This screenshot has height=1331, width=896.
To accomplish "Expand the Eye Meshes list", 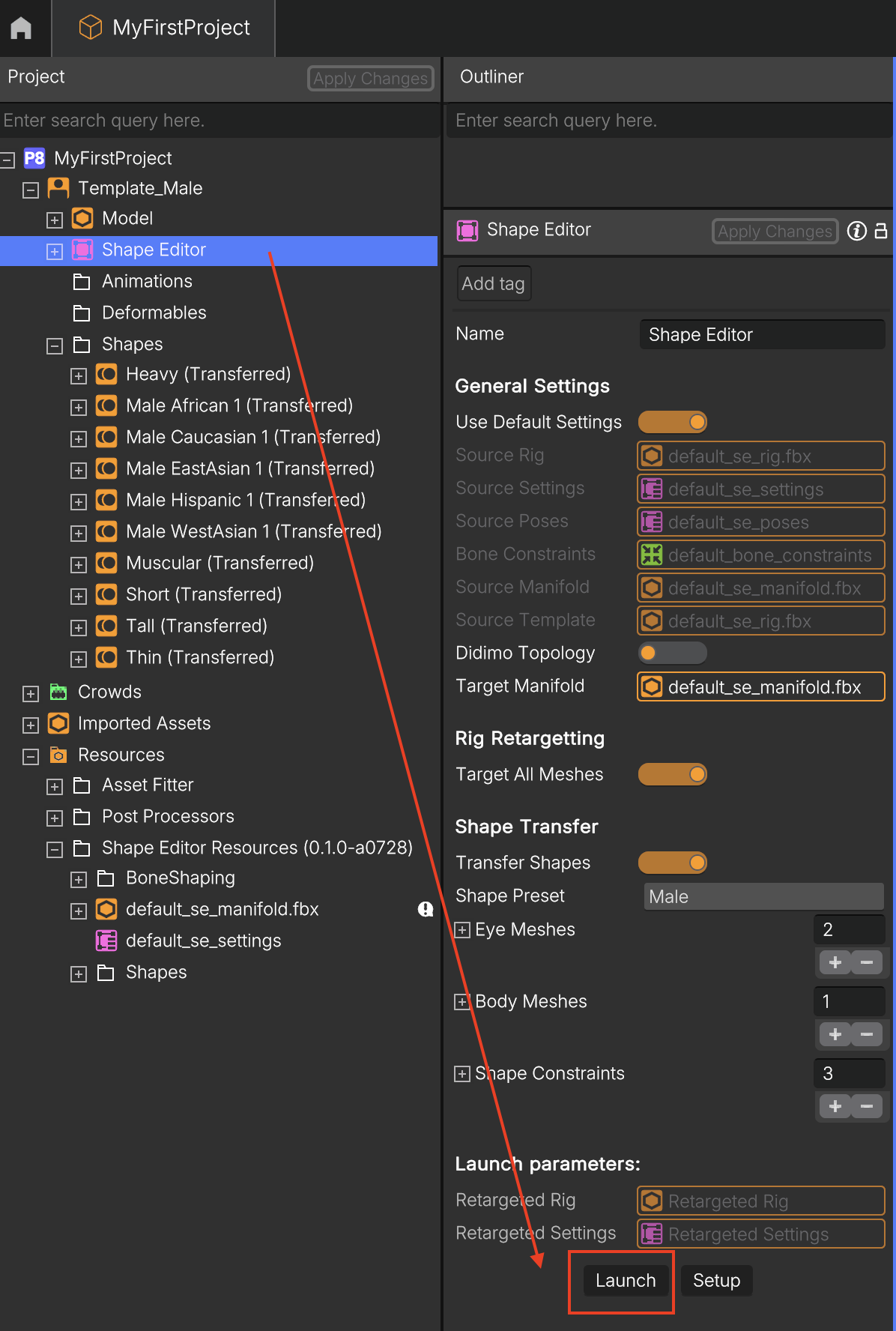I will (x=462, y=930).
